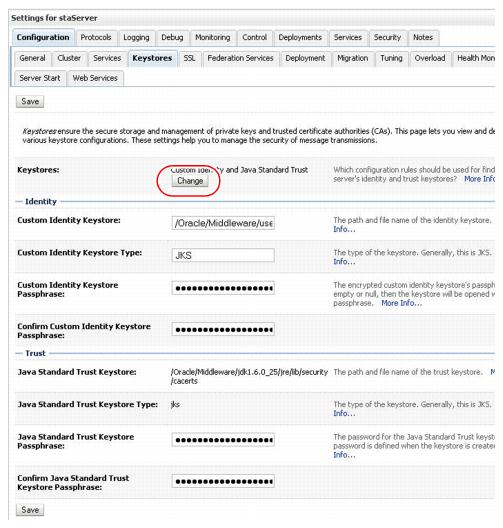Open More Info link for identity passphrase
The height and width of the screenshot is (528, 503).
click(401, 303)
